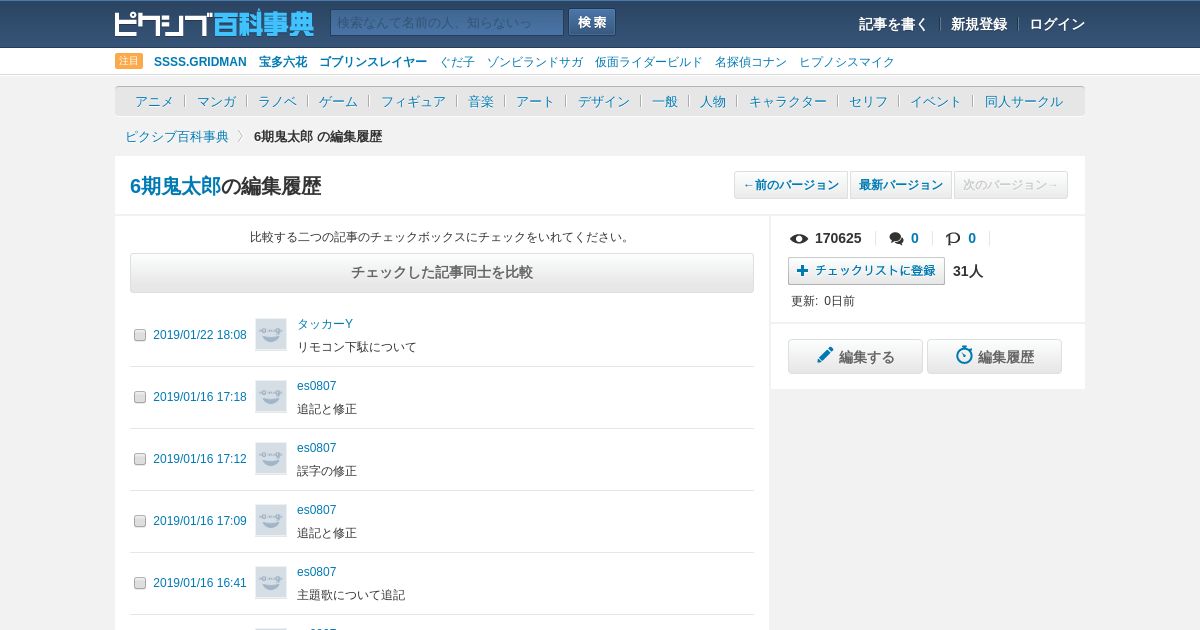Click the eye view-count icon
1200x630 pixels.
pos(799,238)
